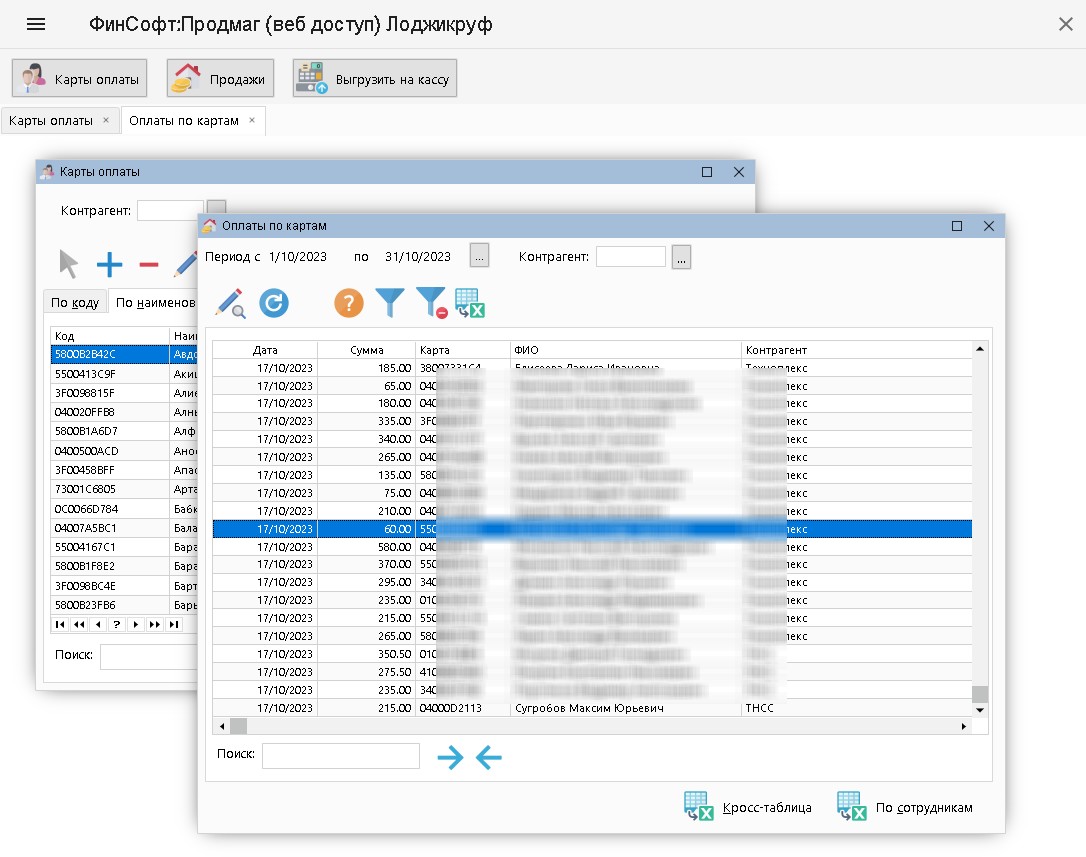Add new card with the blue plus icon
Screen dimensions: 1086x857
pos(109,265)
